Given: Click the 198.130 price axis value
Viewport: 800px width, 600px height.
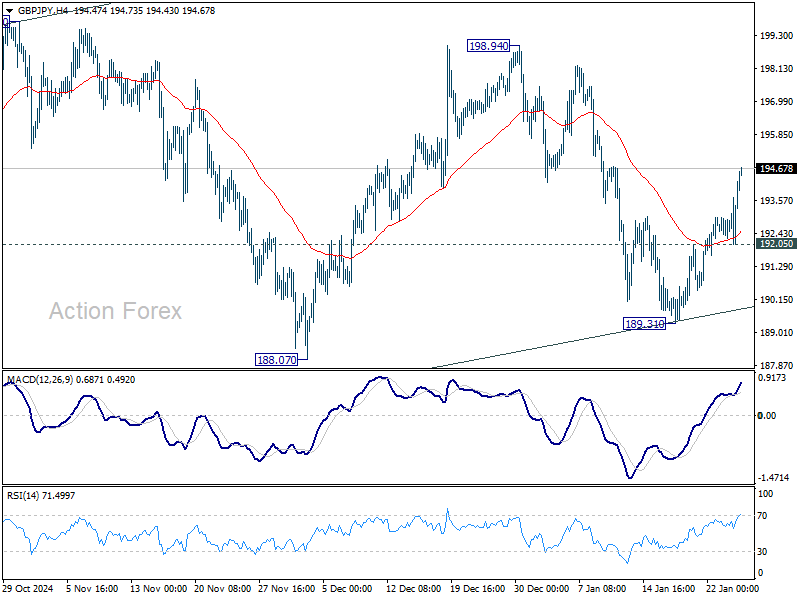Looking at the screenshot, I should (x=777, y=69).
